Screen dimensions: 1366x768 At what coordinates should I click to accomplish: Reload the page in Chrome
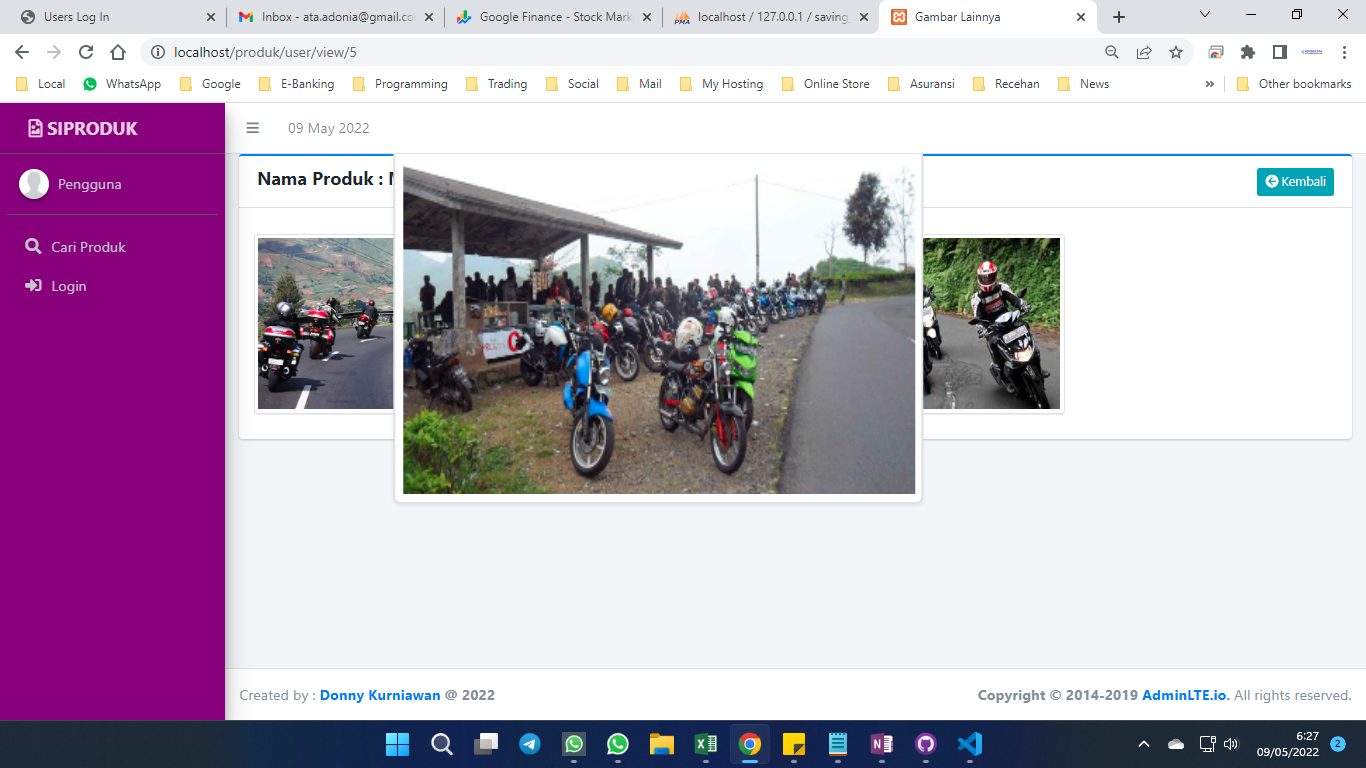coord(86,52)
